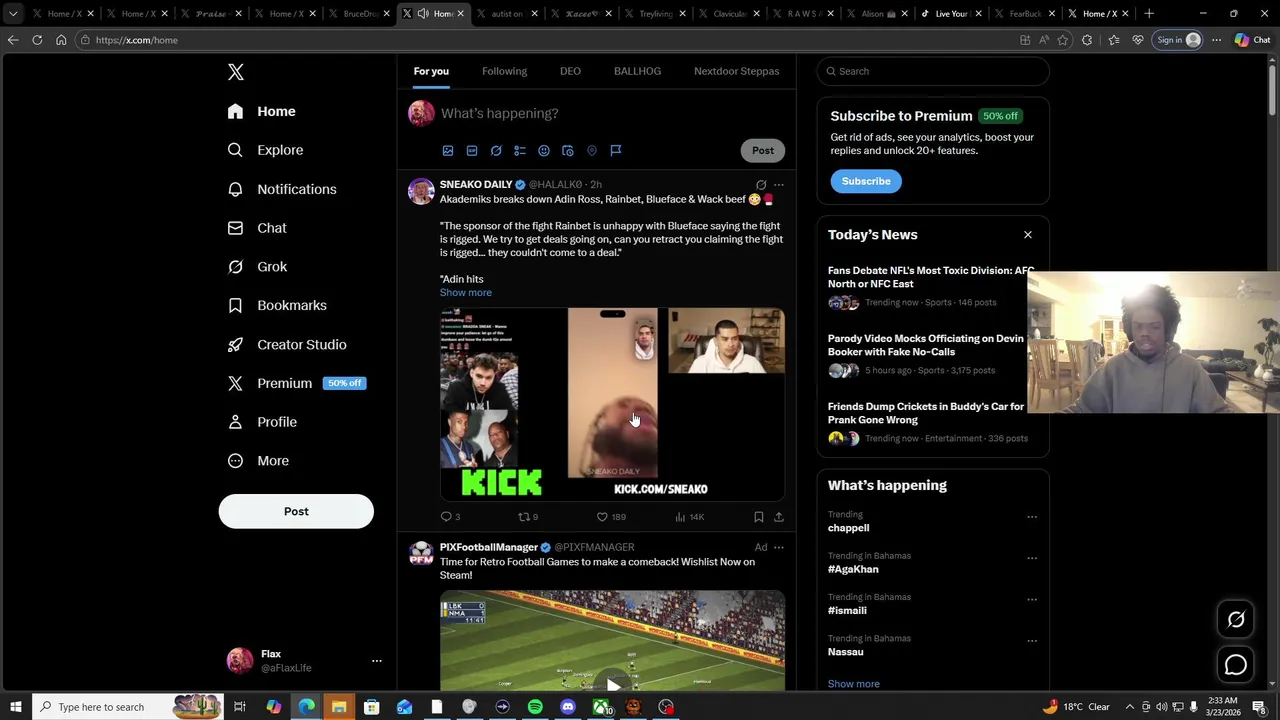
Task: Open Grok from the sidebar
Action: [x=257, y=267]
